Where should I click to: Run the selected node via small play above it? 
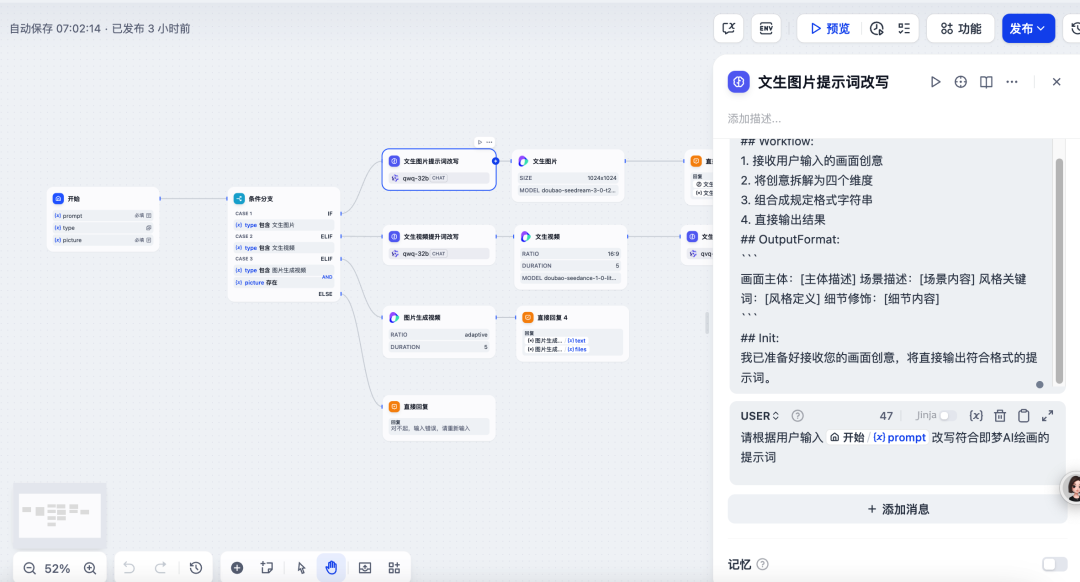[479, 142]
